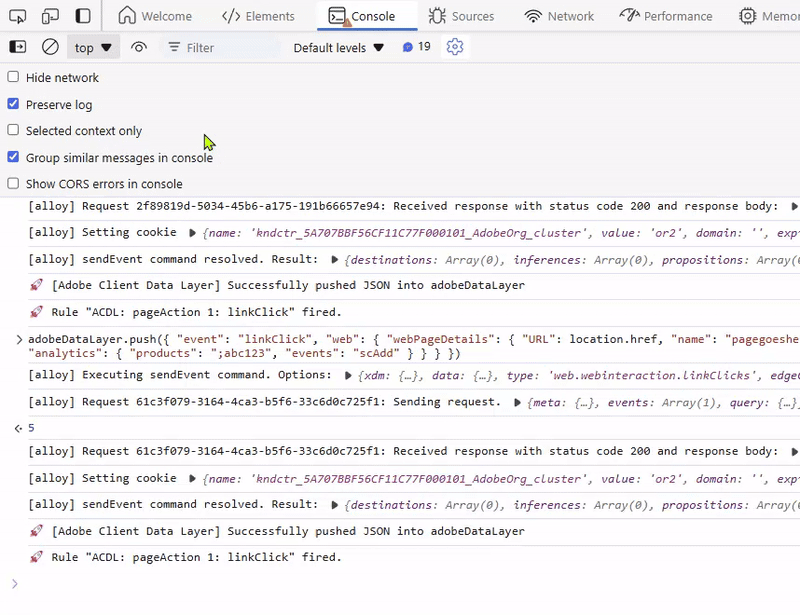Open the Elements tab
800x615 pixels.
(258, 16)
